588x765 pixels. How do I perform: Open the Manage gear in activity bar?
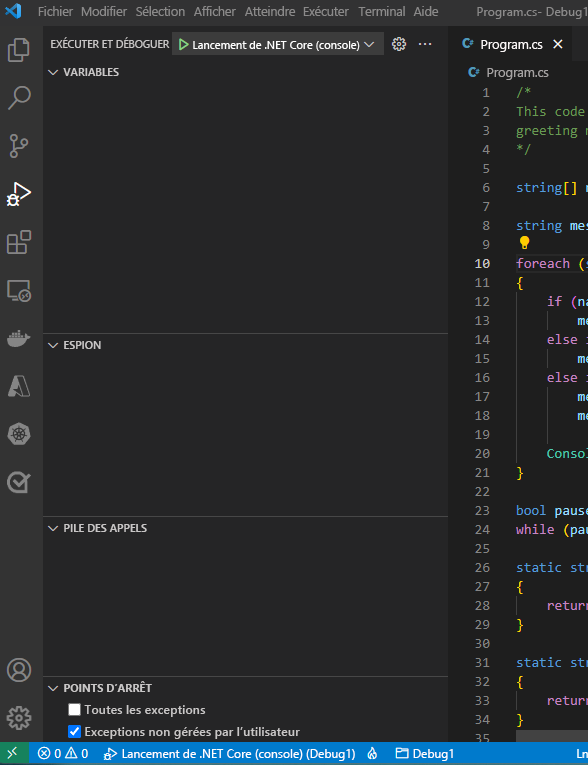click(x=19, y=718)
